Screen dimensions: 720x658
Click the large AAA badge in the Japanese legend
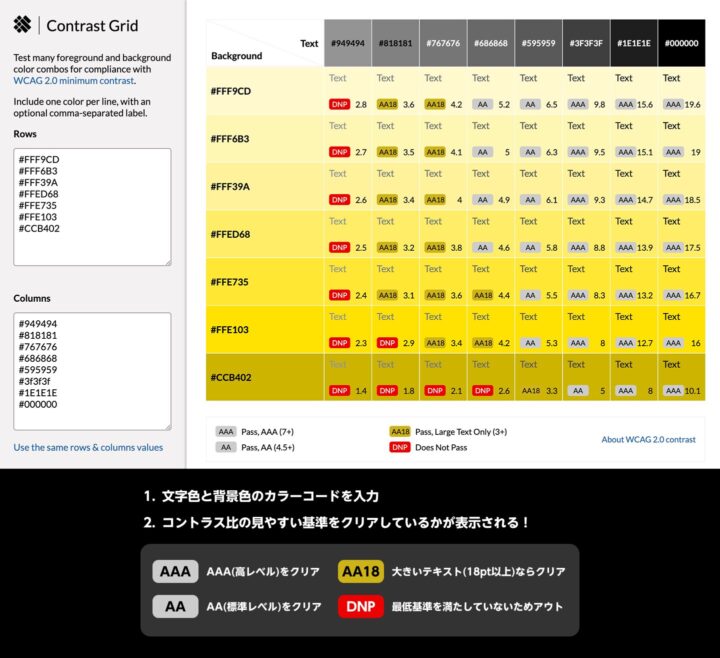[x=175, y=572]
